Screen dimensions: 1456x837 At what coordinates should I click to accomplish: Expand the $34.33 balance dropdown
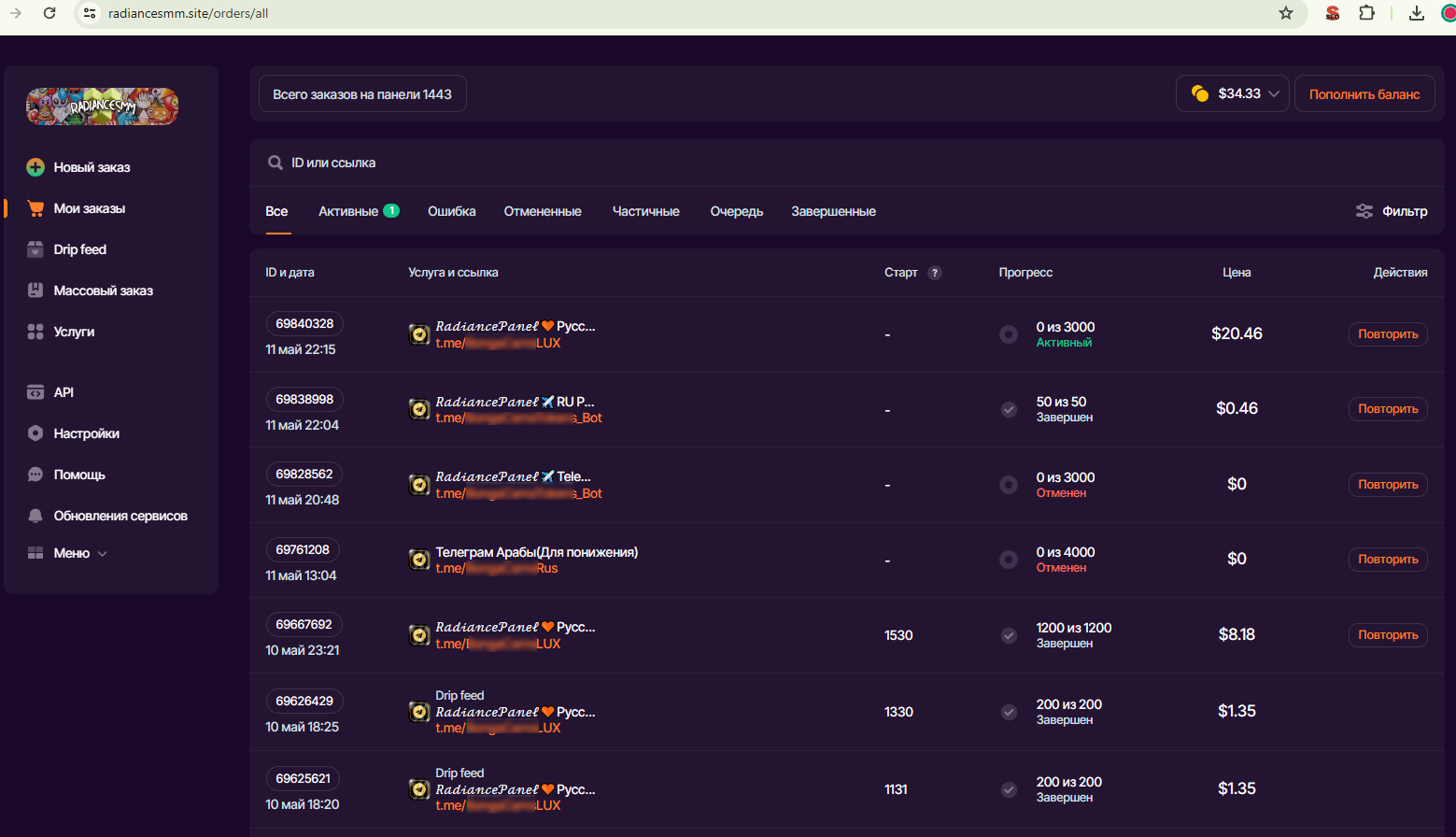(1233, 93)
